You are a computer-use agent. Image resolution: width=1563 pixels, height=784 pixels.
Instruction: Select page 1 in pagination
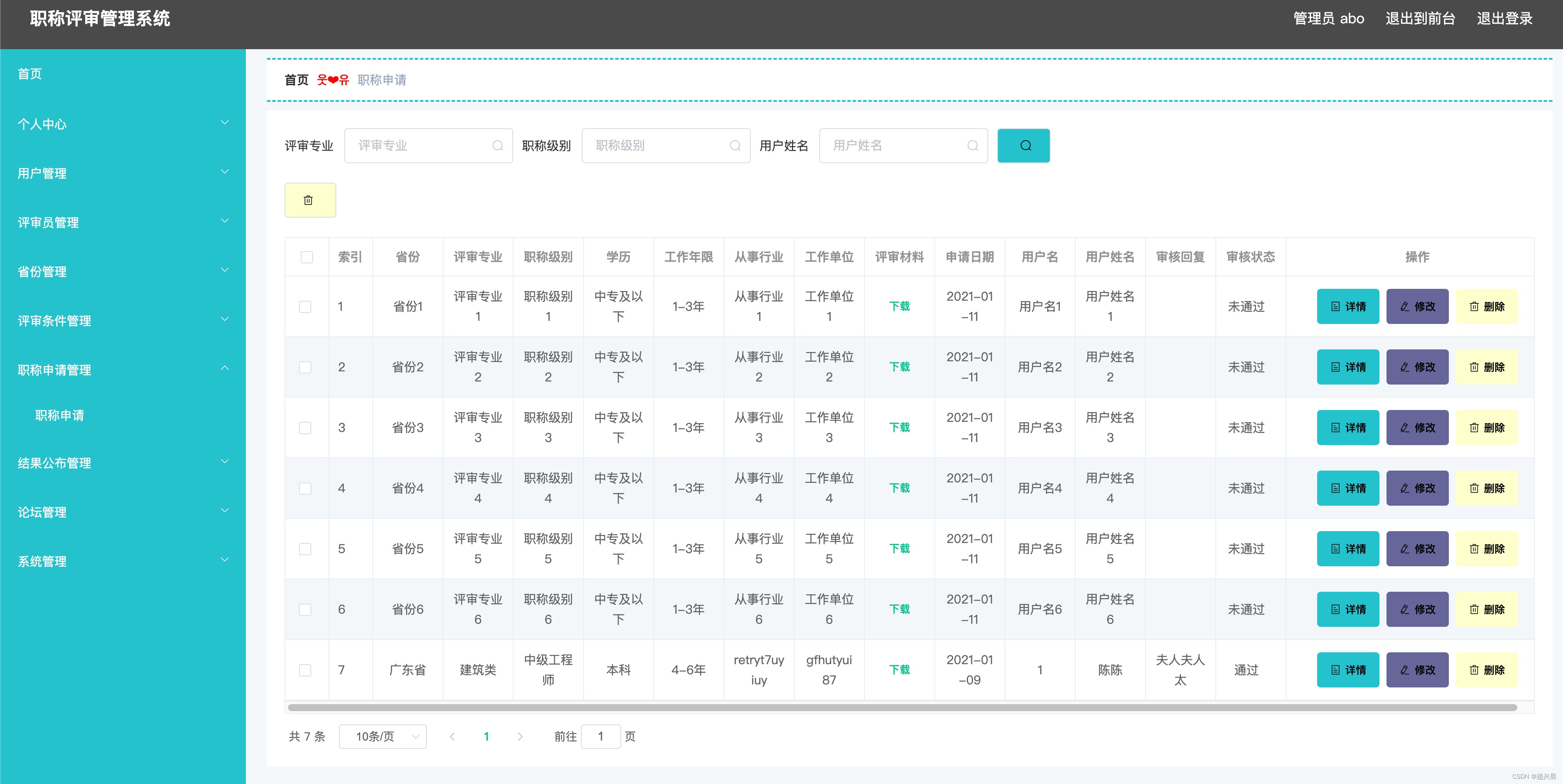486,736
